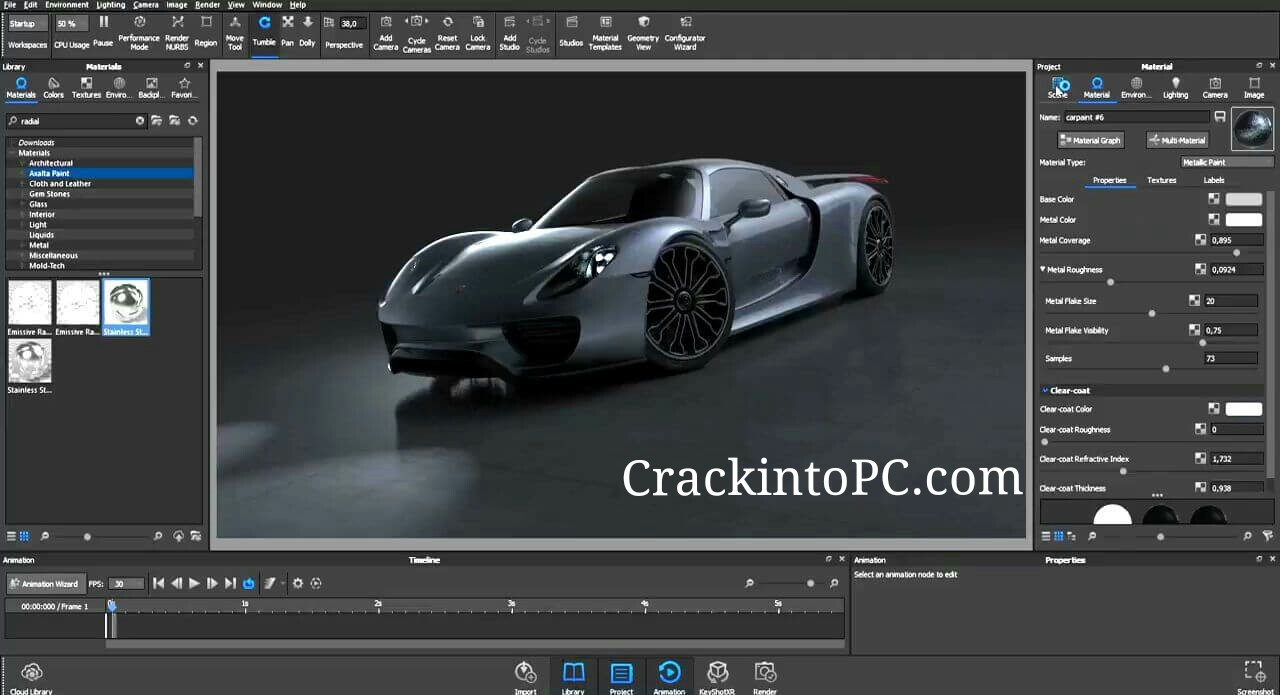Open the Scene tab in Project panel
This screenshot has height=695, width=1280.
pyautogui.click(x=1058, y=88)
